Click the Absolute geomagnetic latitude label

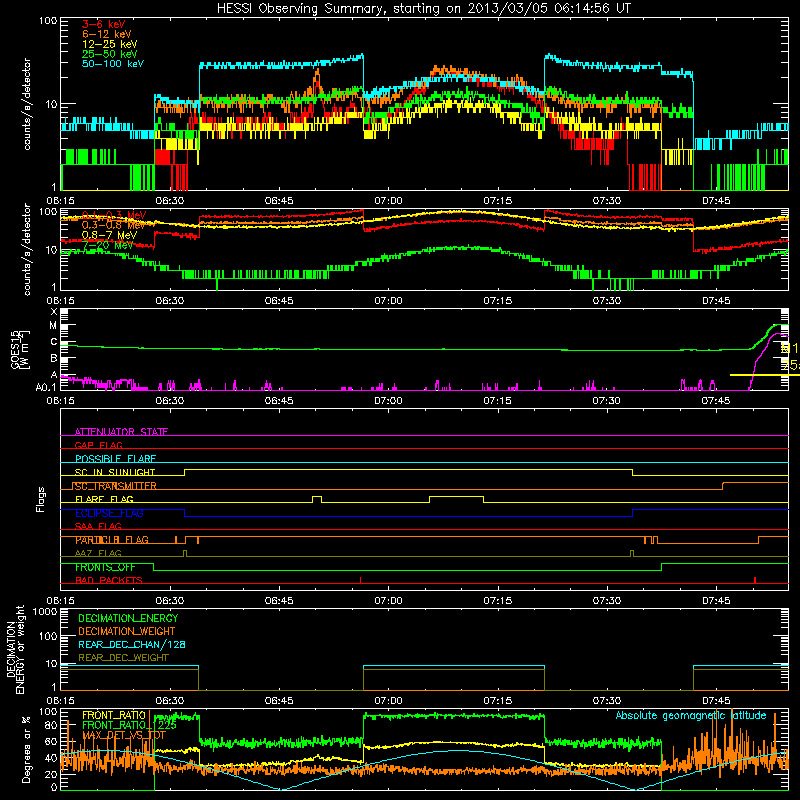tap(691, 716)
